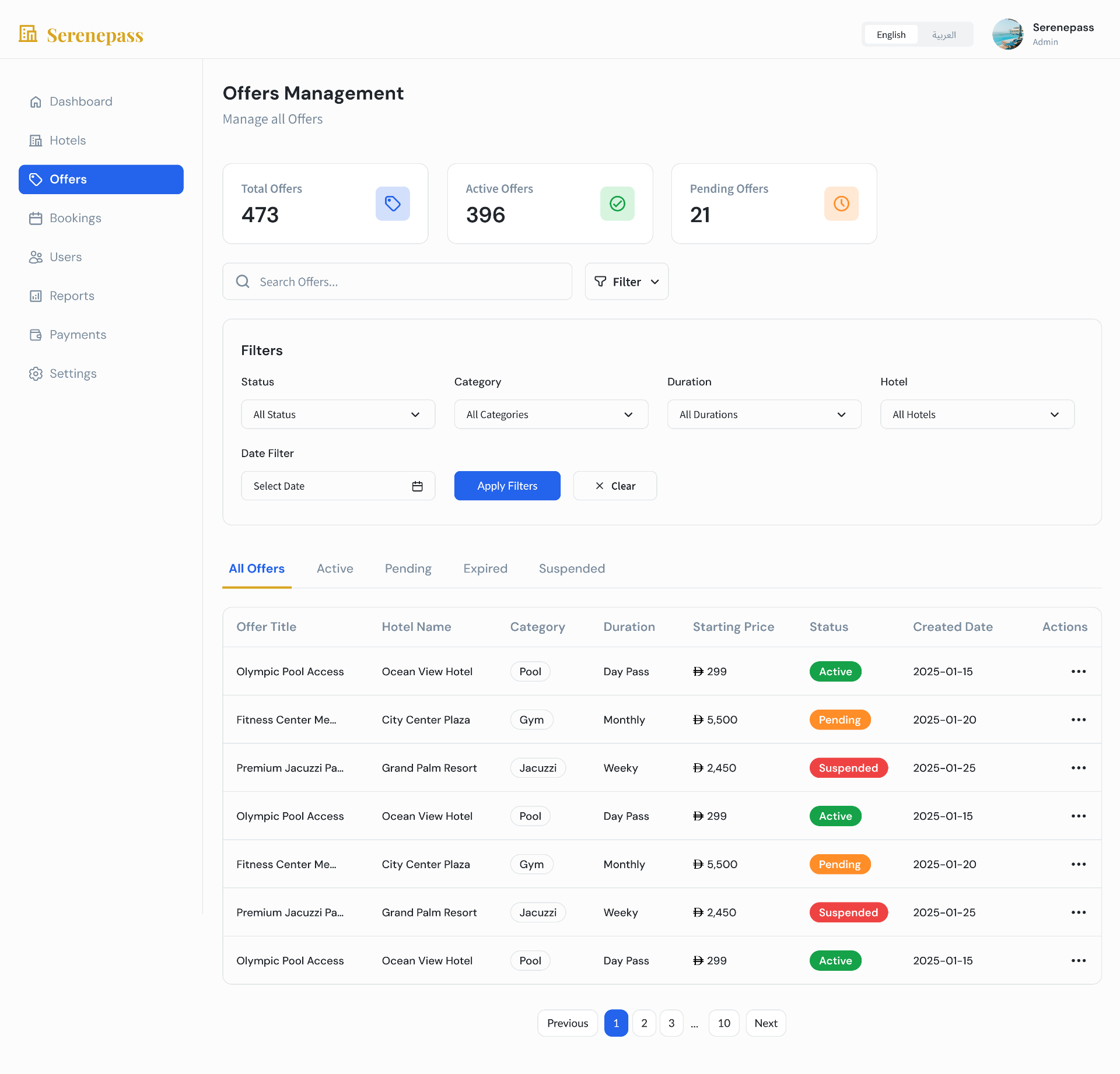Click the Settings gear icon in sidebar
1120x1074 pixels.
pos(36,374)
